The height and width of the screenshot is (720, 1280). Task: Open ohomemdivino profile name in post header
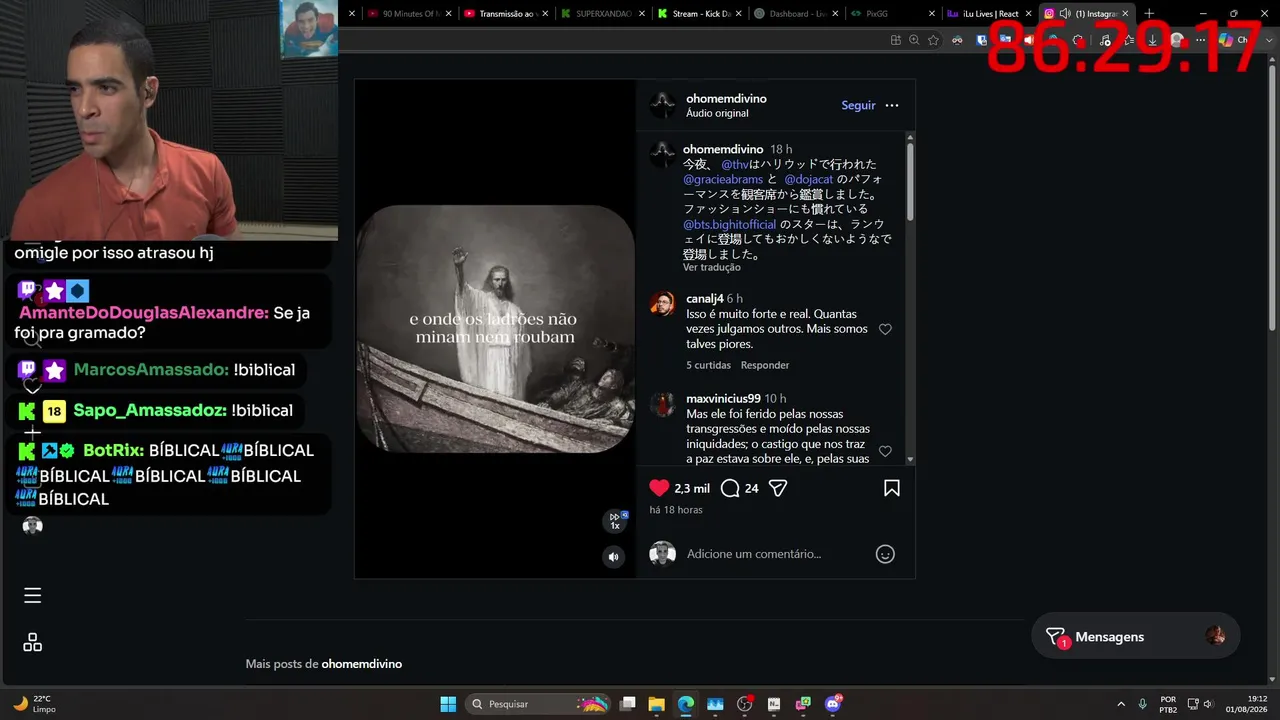pos(726,99)
